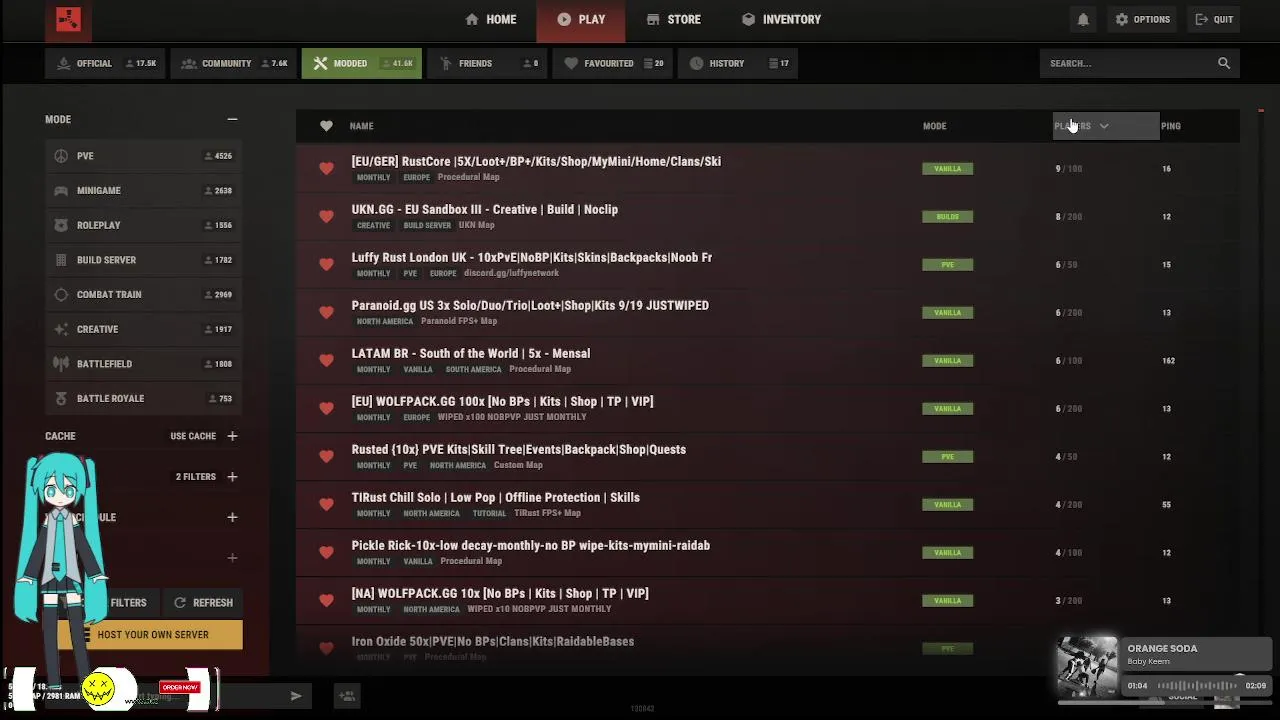Open [NA] WOLFPACK.GG 10x server entry
The image size is (1280, 720).
click(768, 600)
